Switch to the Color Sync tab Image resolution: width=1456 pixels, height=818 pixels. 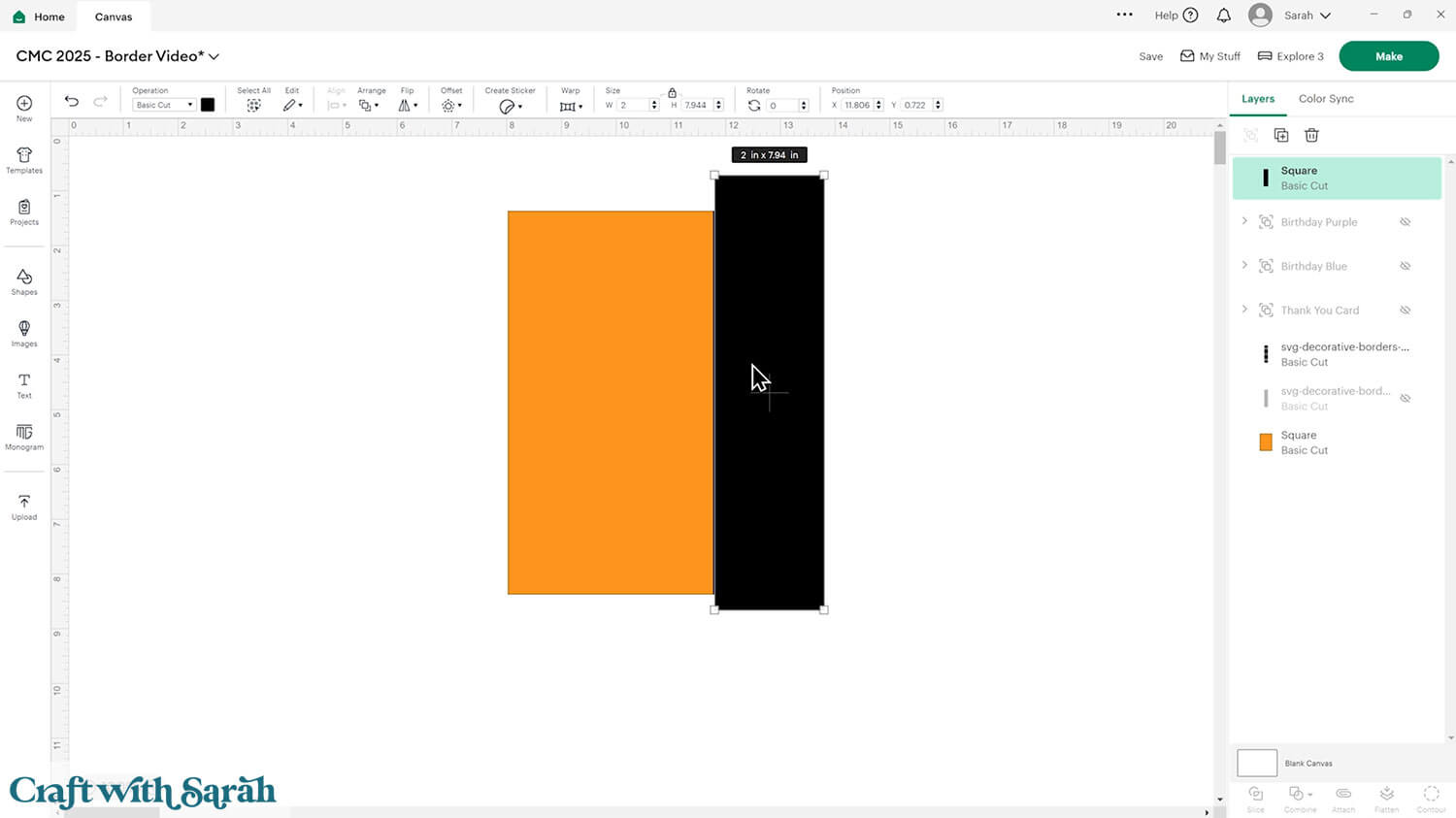click(x=1326, y=99)
